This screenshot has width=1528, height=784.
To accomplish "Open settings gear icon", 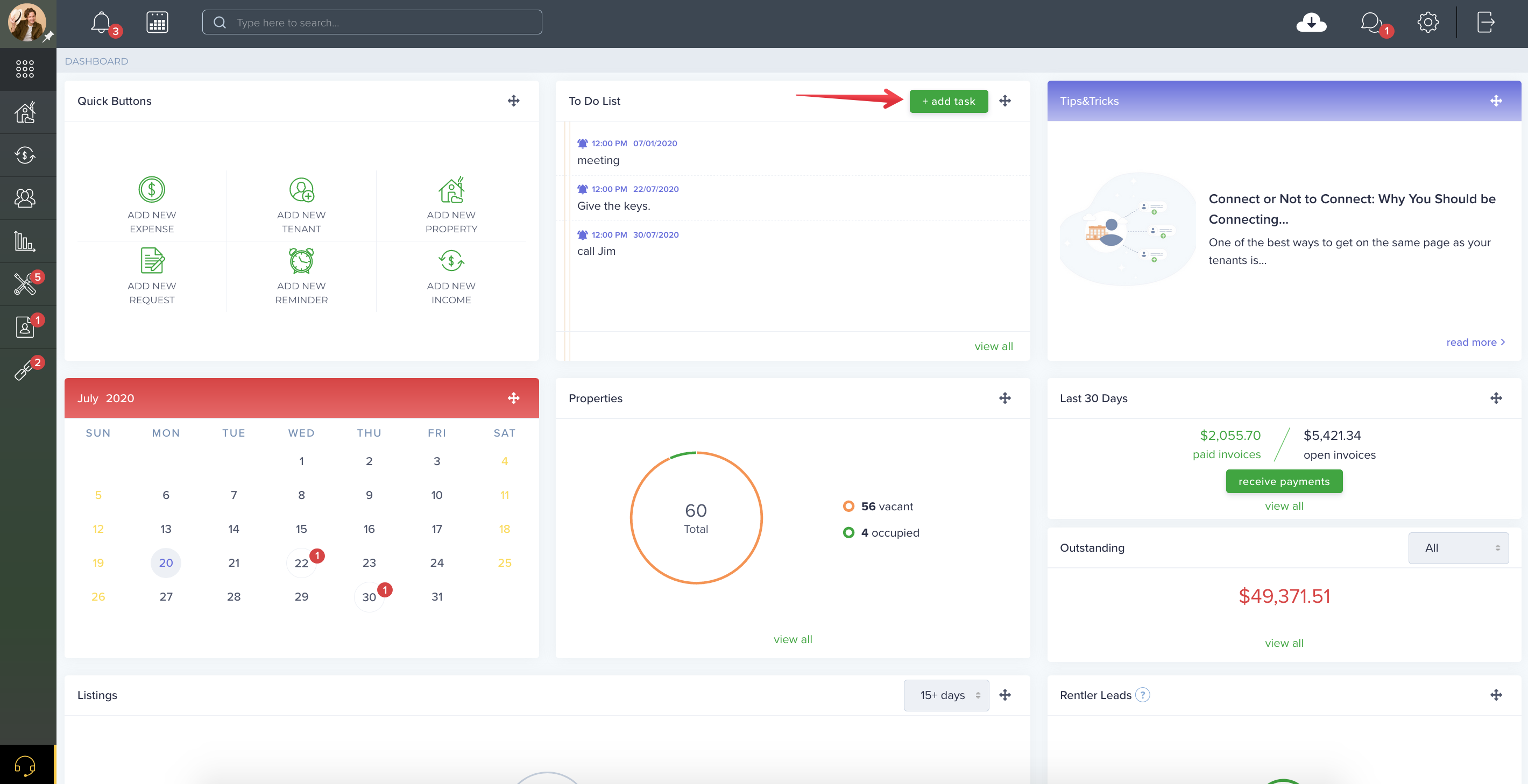I will [x=1428, y=23].
